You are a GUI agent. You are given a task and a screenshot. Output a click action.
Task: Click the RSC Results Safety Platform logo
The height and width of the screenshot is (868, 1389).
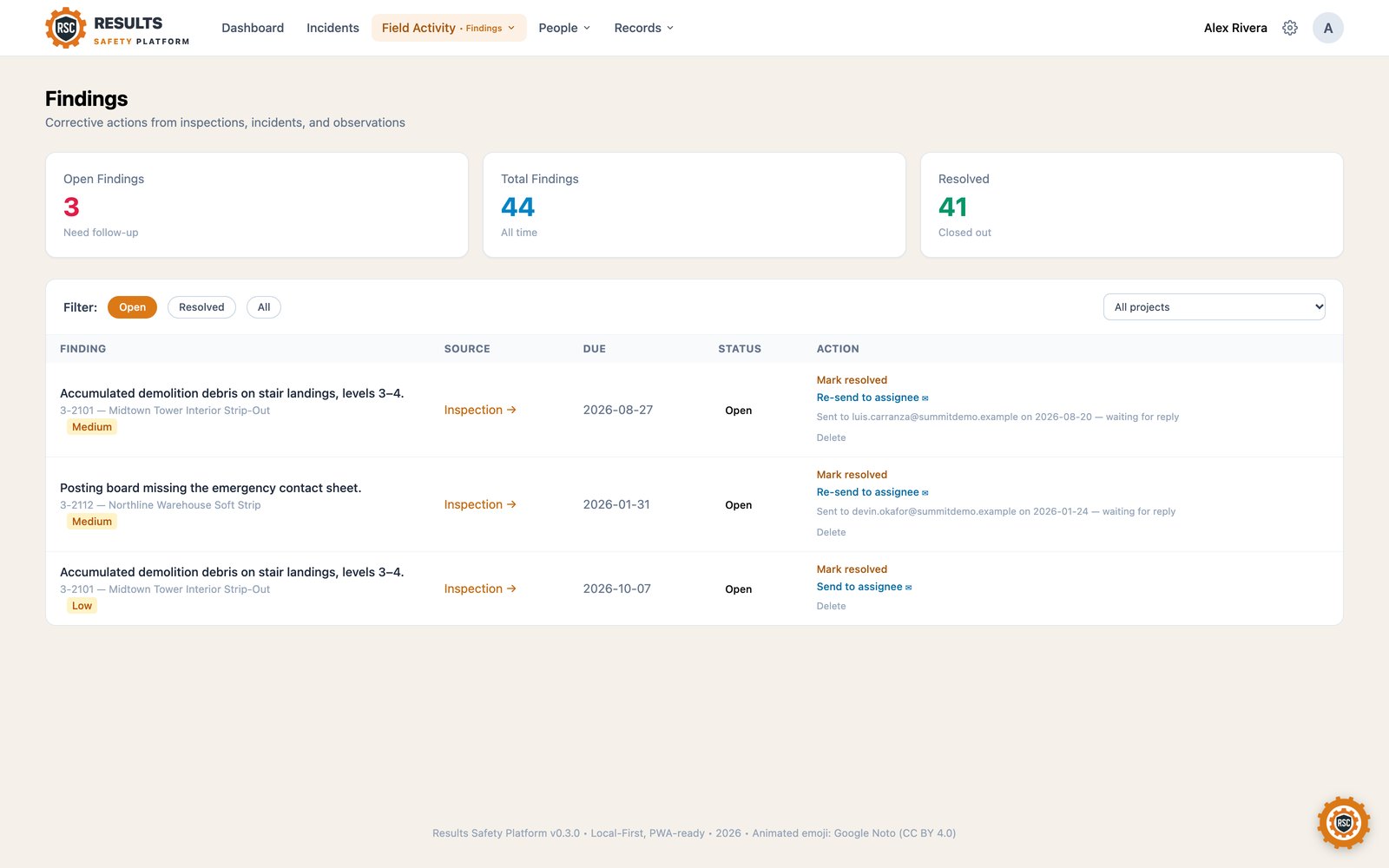point(117,28)
